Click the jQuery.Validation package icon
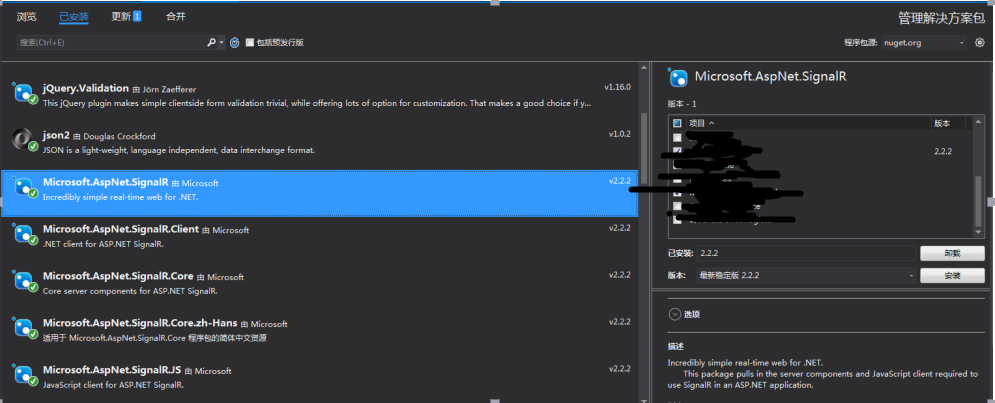This screenshot has width=995, height=403. coord(24,93)
